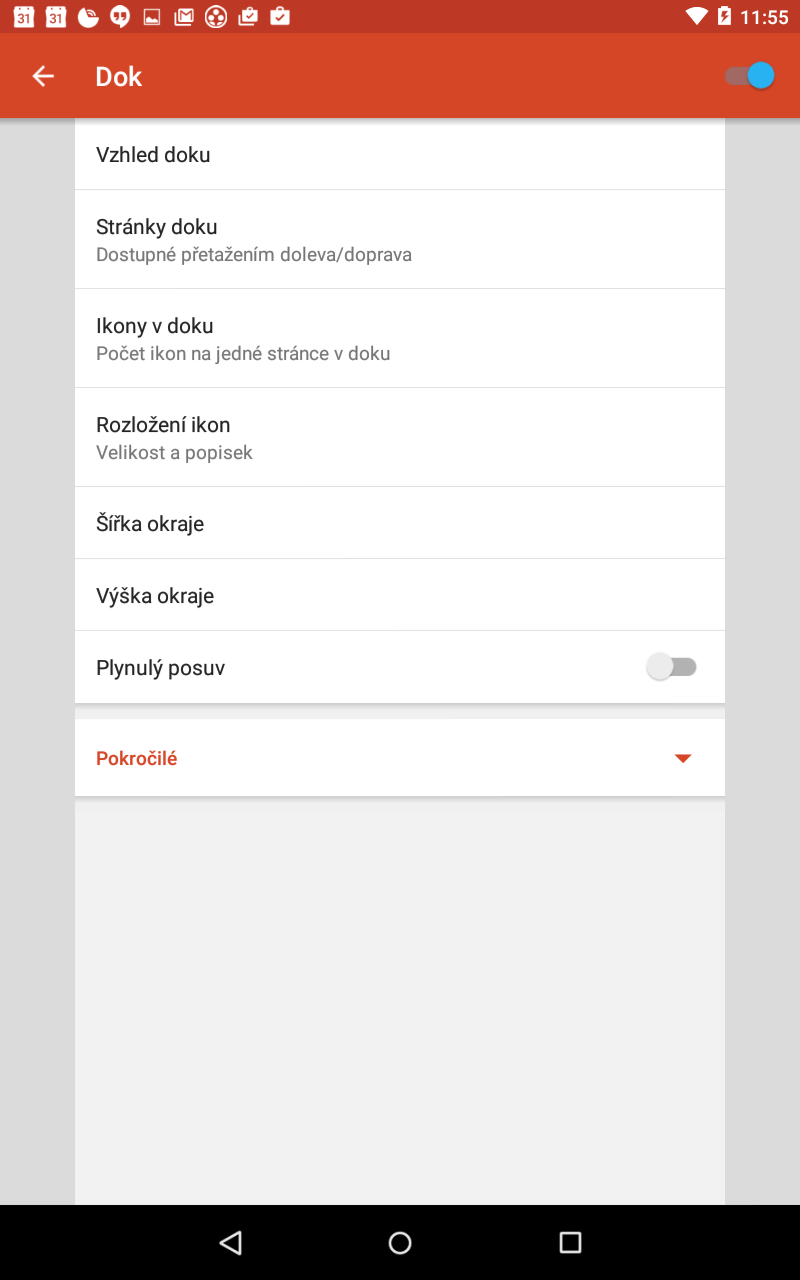Adjust Šířka okraje setting
This screenshot has height=1280, width=800.
pyautogui.click(x=400, y=523)
